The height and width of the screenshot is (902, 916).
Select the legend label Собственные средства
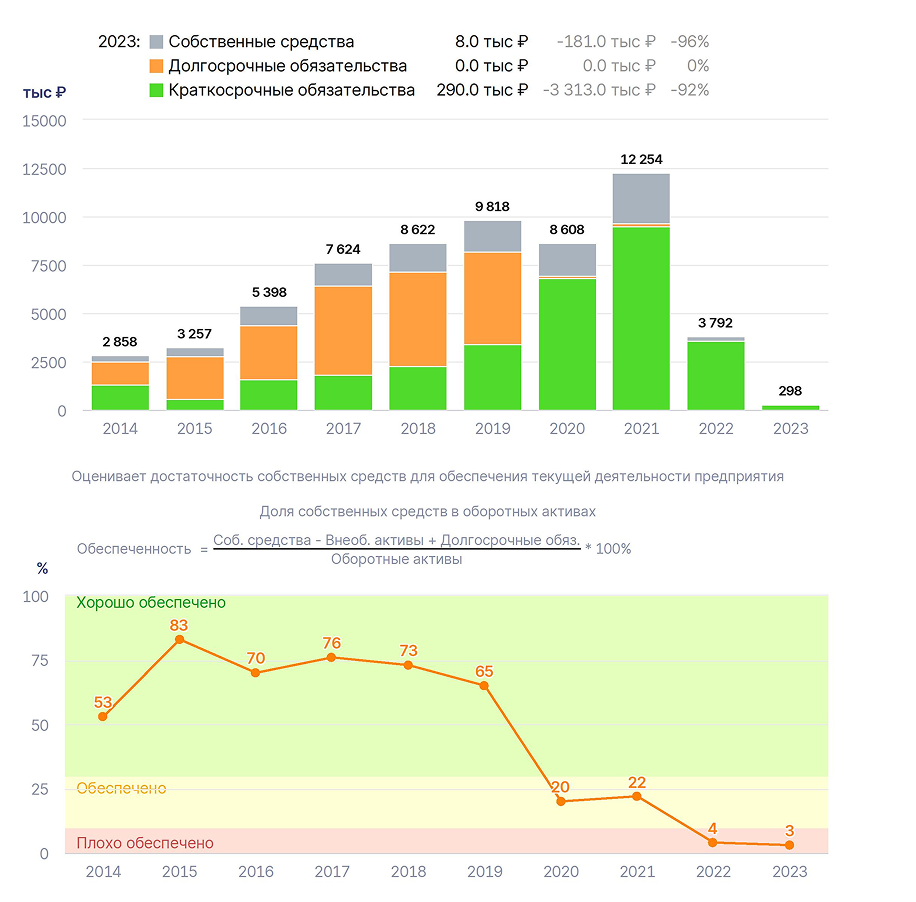(x=261, y=42)
